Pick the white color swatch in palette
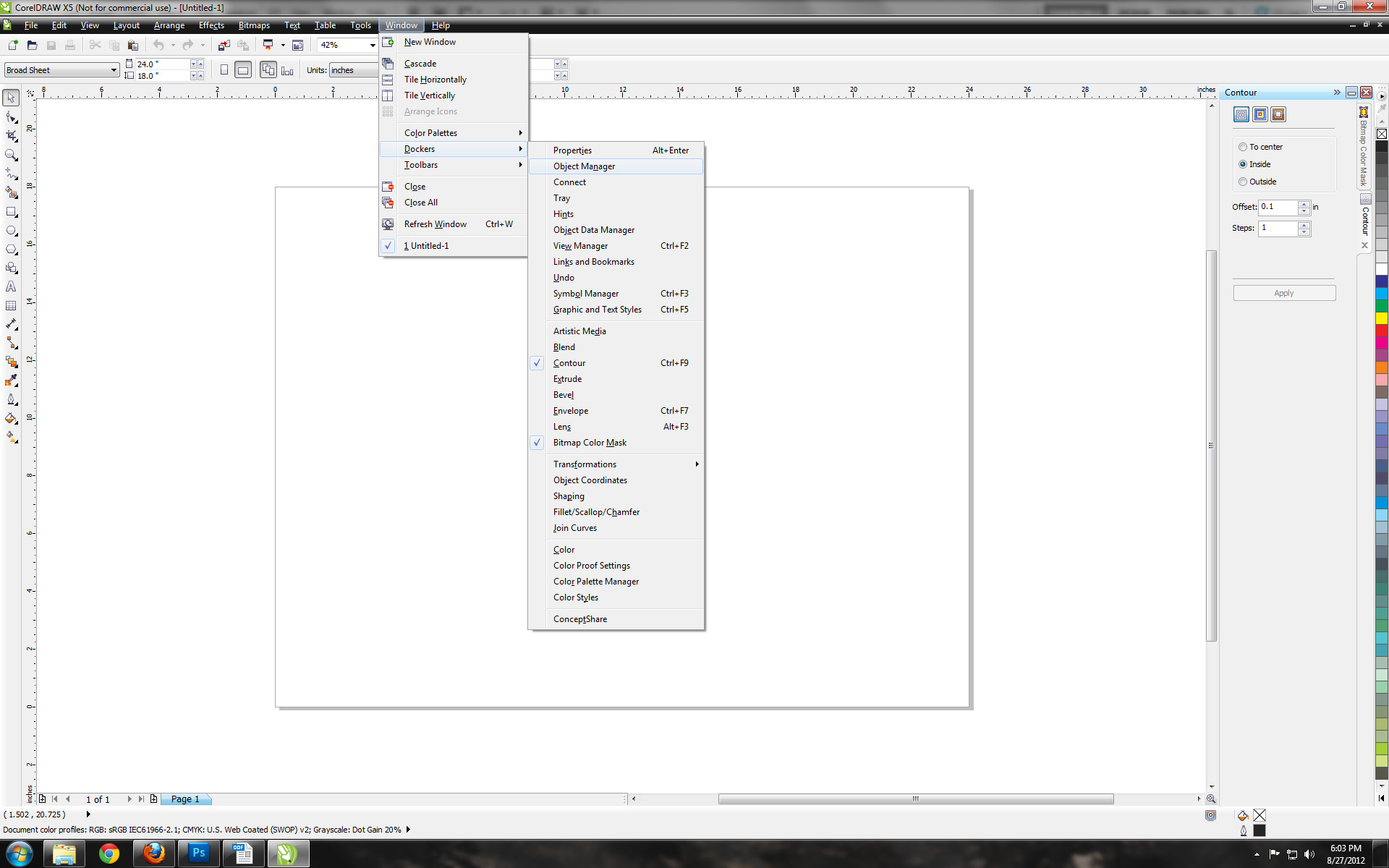1389x868 pixels. coord(1381,269)
